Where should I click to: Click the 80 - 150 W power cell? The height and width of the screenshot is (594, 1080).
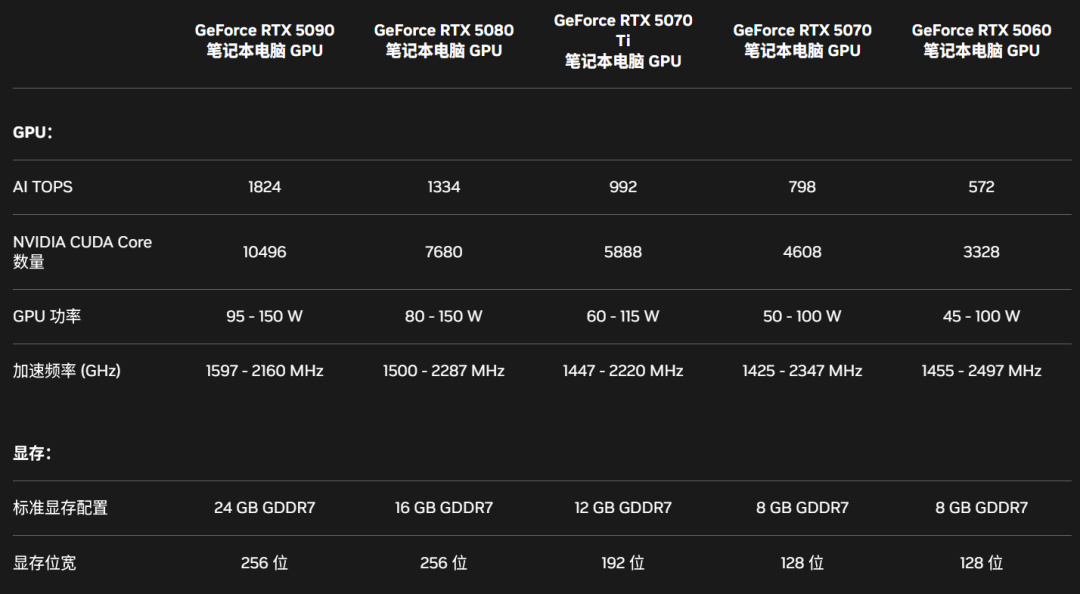pos(444,316)
